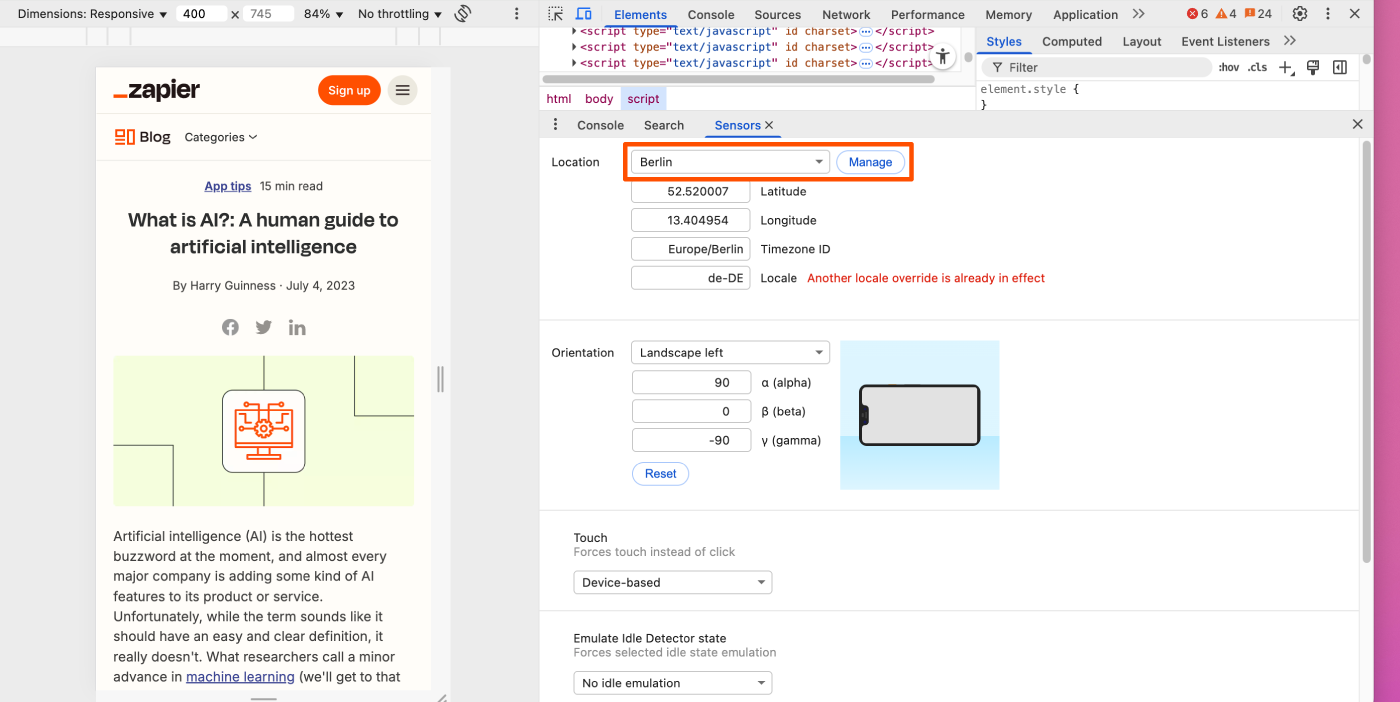Close the bottom drawer
The image size is (1400, 702).
click(x=1357, y=124)
